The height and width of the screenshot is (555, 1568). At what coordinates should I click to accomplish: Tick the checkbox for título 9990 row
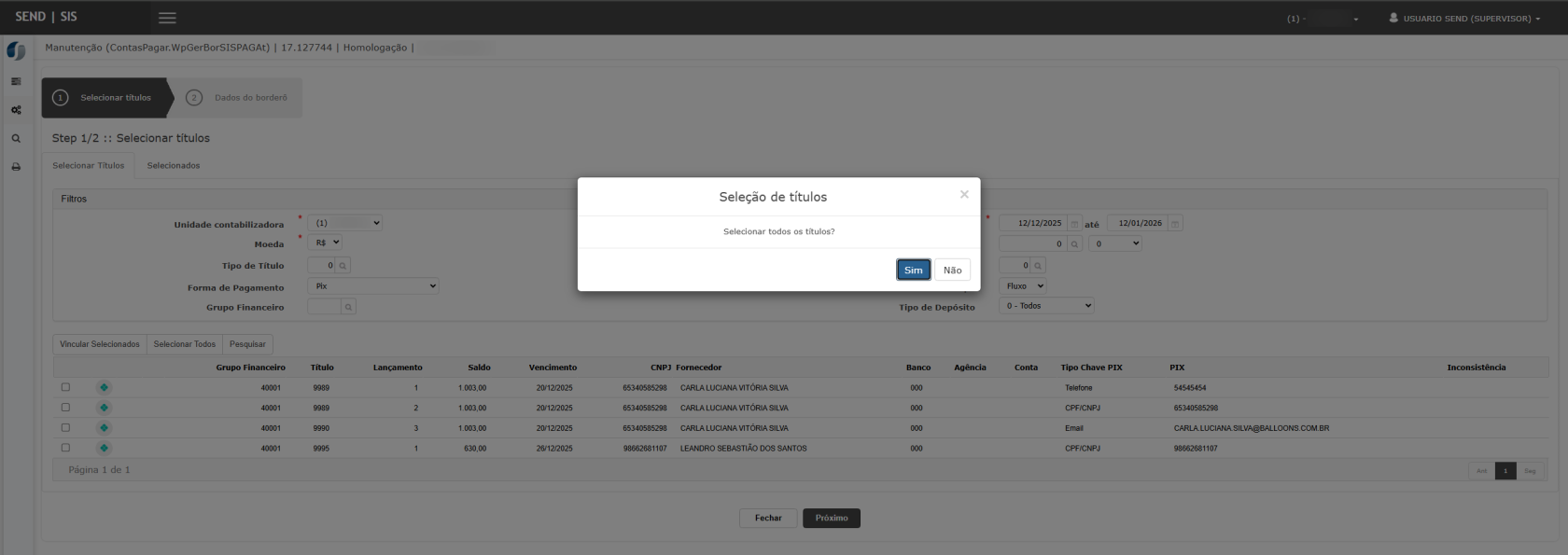click(x=65, y=427)
